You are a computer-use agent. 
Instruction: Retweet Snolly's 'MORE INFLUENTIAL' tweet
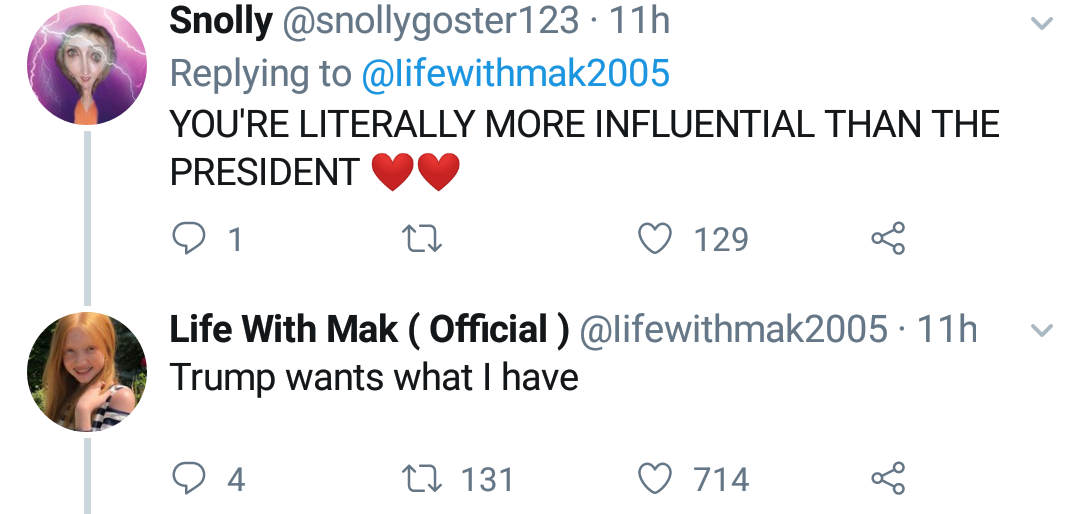(x=414, y=240)
